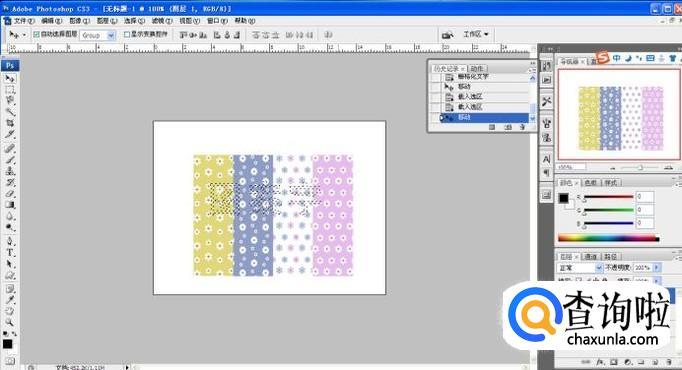Select the Move tool in toolbox
682x370 pixels.
[x=10, y=79]
